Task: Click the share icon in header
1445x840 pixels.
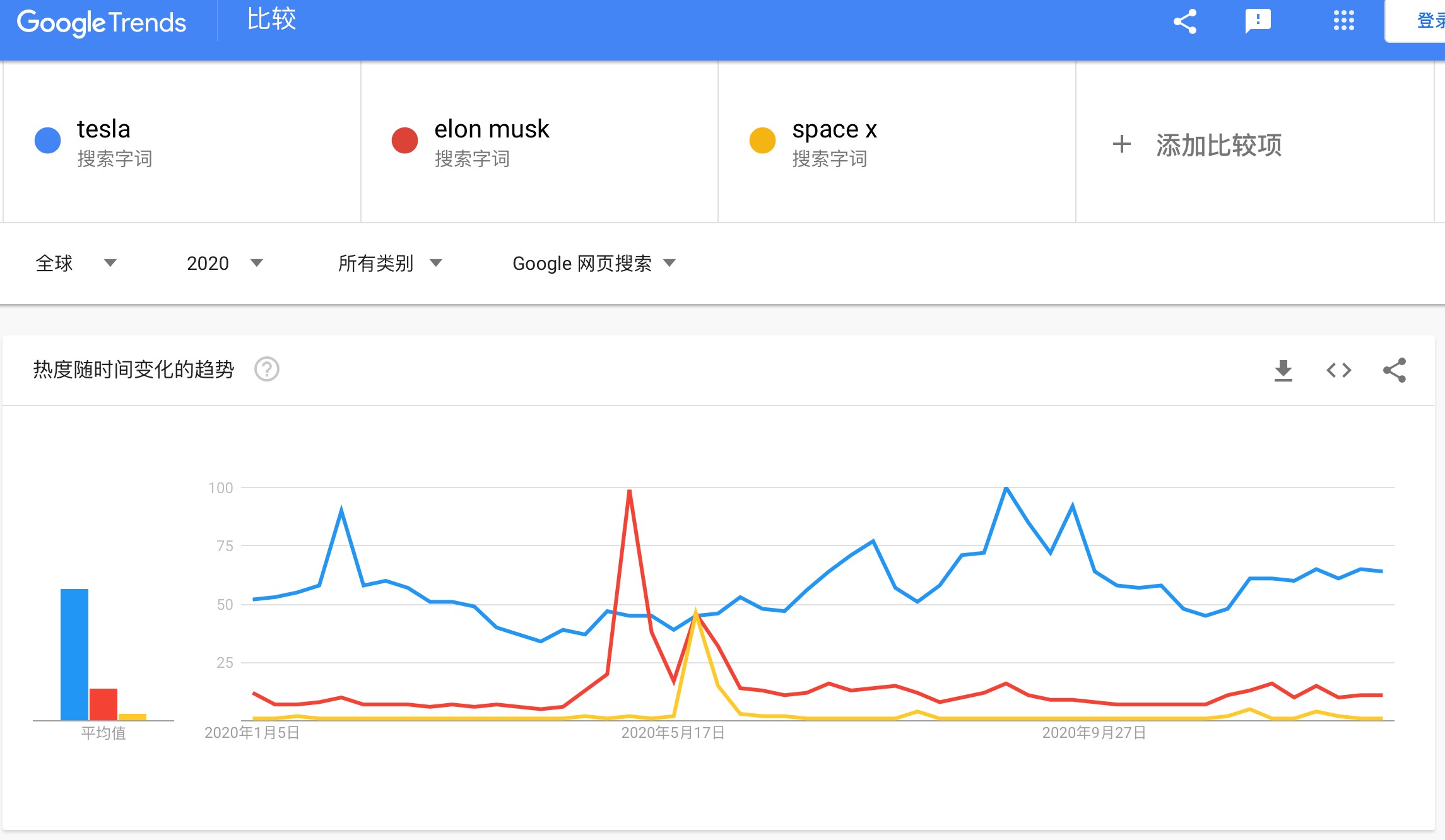Action: coord(1184,21)
